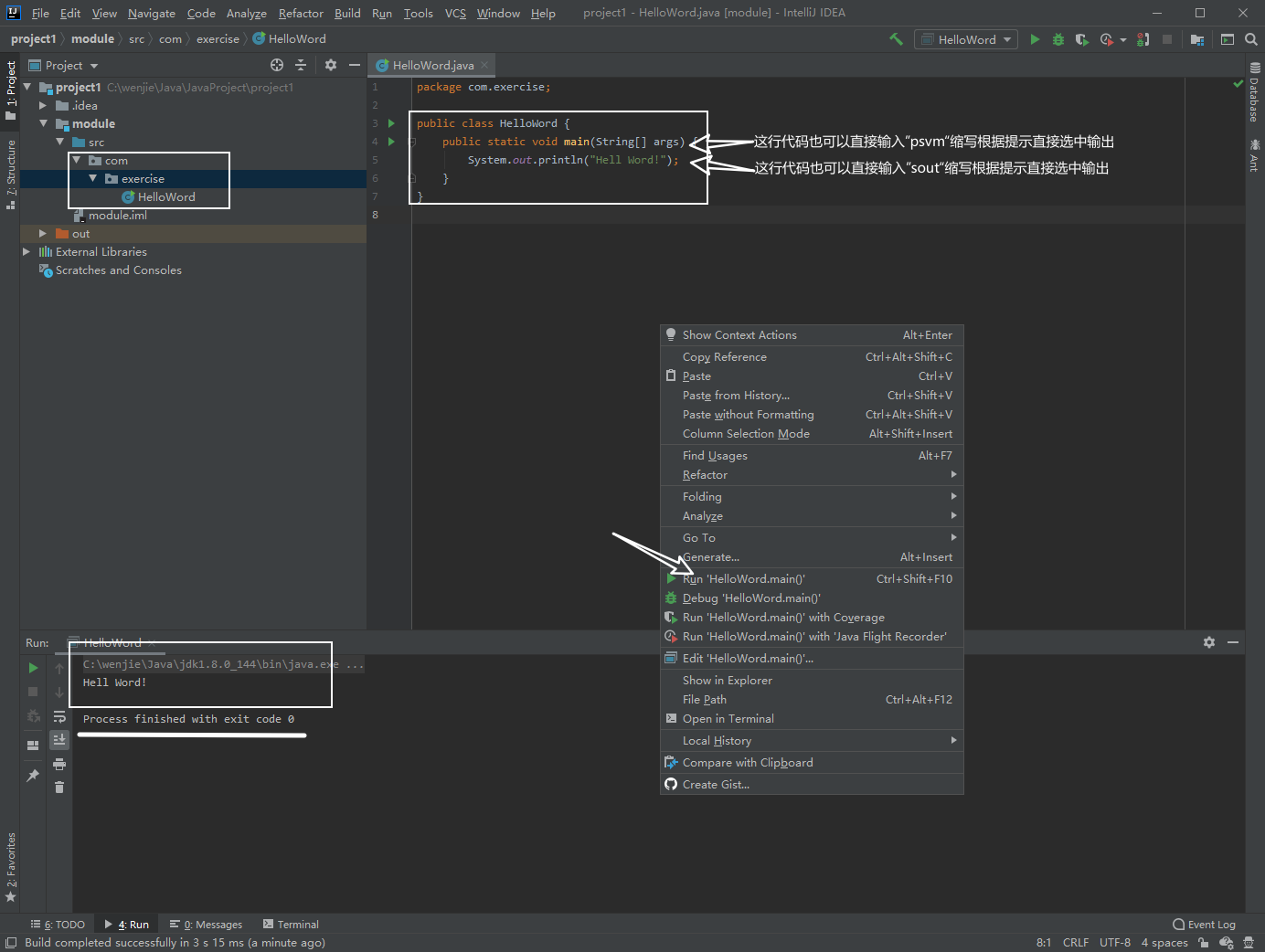Toggle tool window bars icon bottom-left
Image resolution: width=1265 pixels, height=952 pixels.
11,943
